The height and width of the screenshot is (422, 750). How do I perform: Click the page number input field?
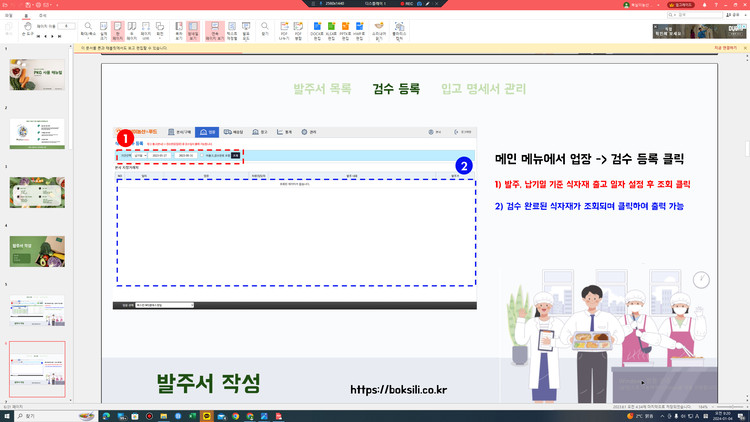pyautogui.click(x=66, y=26)
